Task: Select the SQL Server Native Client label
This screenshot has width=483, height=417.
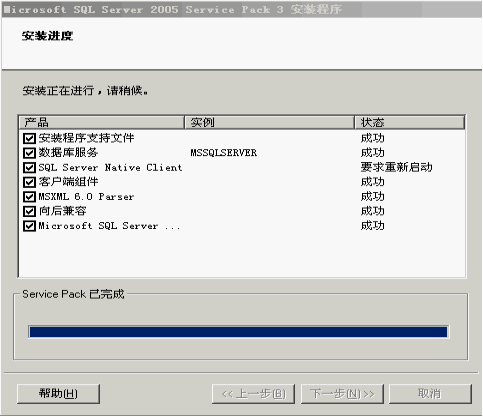Action: click(110, 168)
